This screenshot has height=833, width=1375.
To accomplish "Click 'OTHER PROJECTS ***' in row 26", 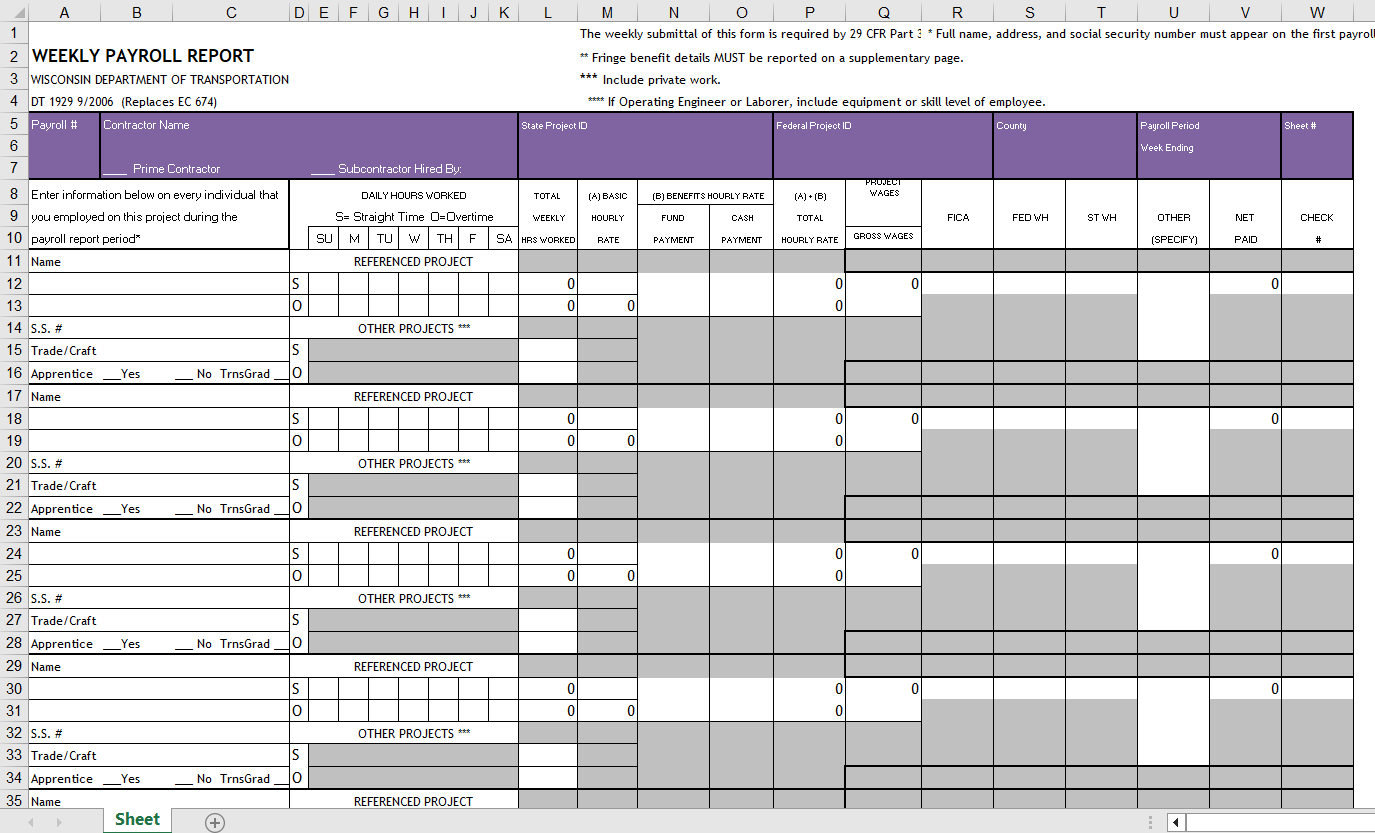I will (x=413, y=598).
